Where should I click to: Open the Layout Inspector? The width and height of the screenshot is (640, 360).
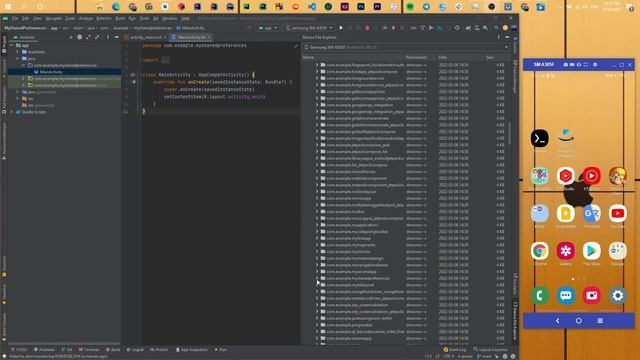491,350
